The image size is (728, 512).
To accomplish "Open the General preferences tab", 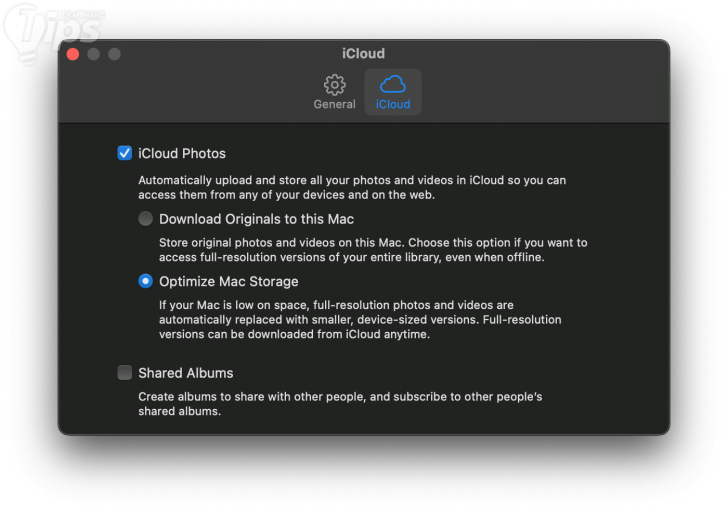I will (x=334, y=92).
